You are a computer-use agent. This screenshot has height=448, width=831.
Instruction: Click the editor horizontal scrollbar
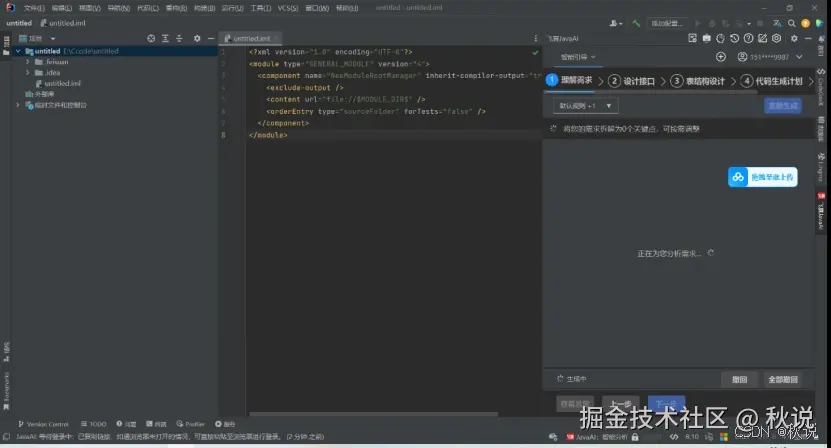(x=373, y=414)
